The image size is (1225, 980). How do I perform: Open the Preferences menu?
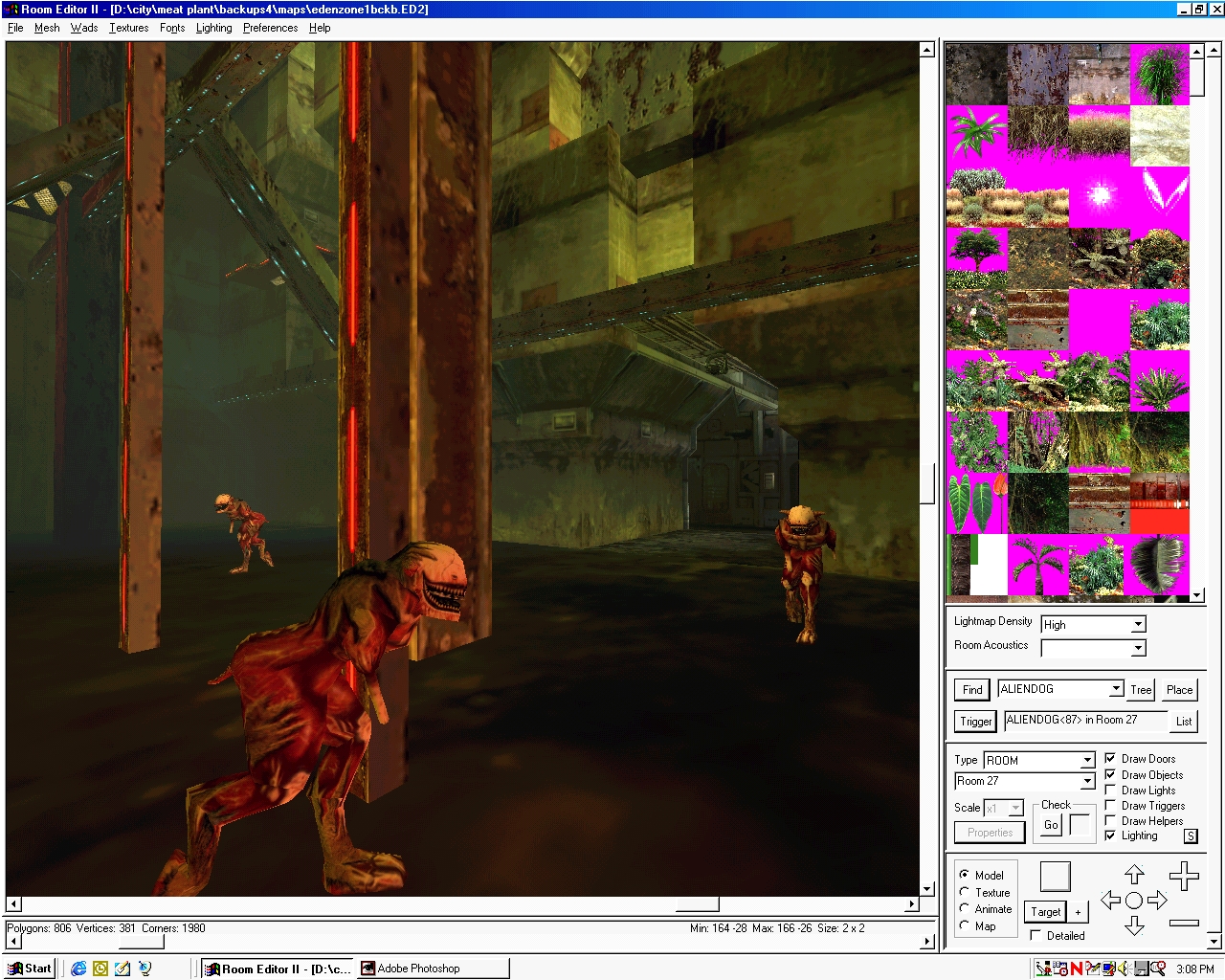point(270,28)
